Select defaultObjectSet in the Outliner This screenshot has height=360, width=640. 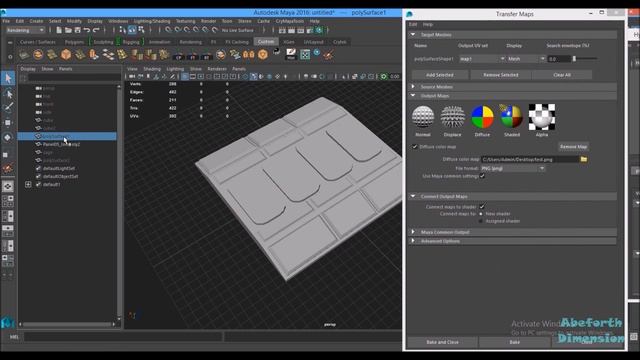pyautogui.click(x=60, y=176)
